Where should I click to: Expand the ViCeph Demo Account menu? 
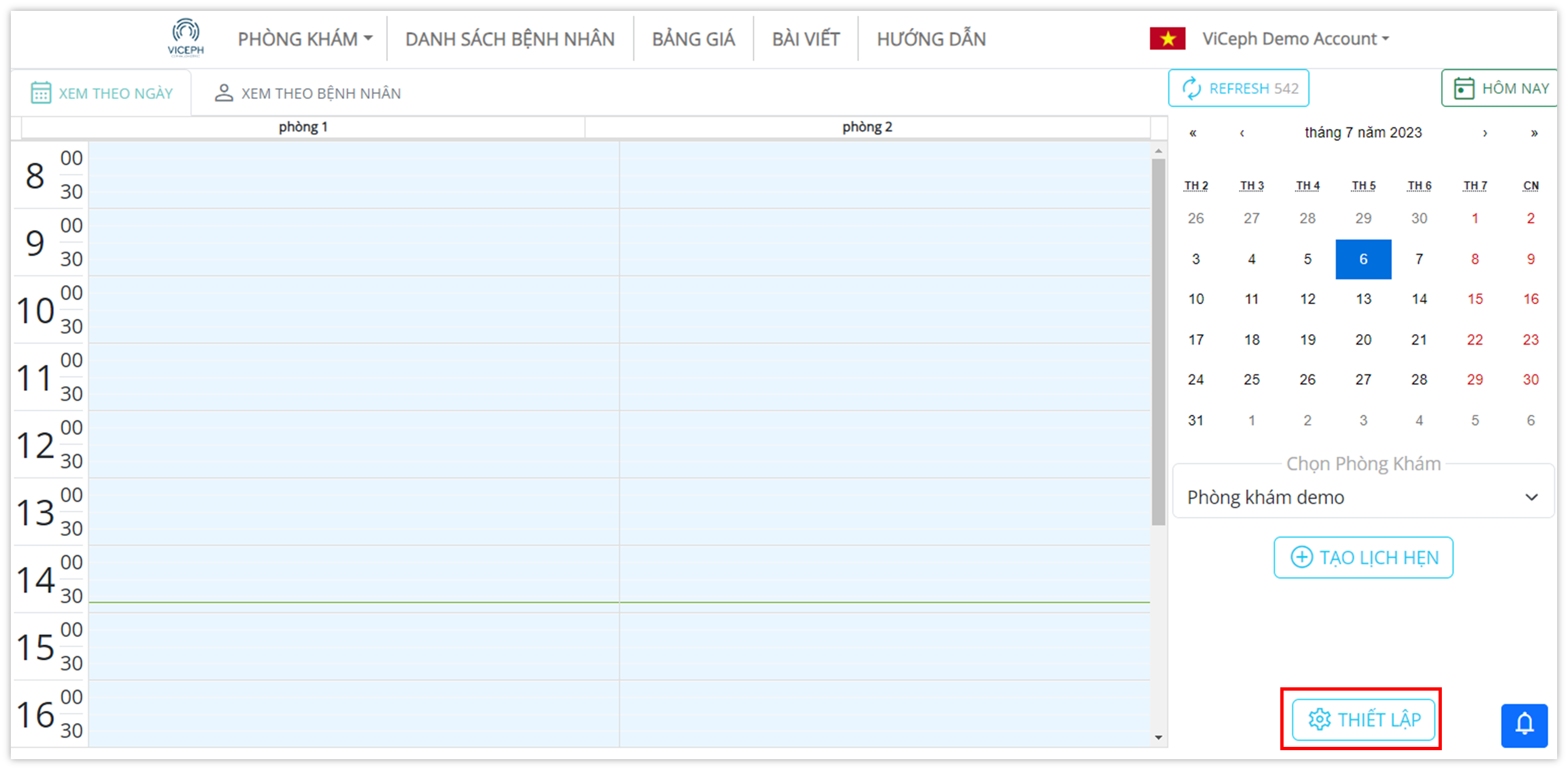pyautogui.click(x=1295, y=38)
